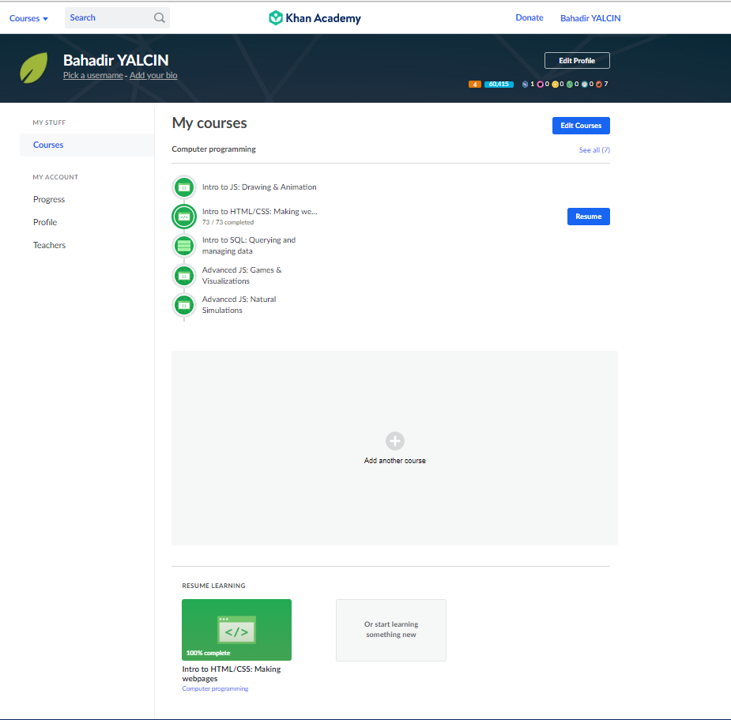Open the Donate link
The height and width of the screenshot is (720, 731).
(x=529, y=18)
